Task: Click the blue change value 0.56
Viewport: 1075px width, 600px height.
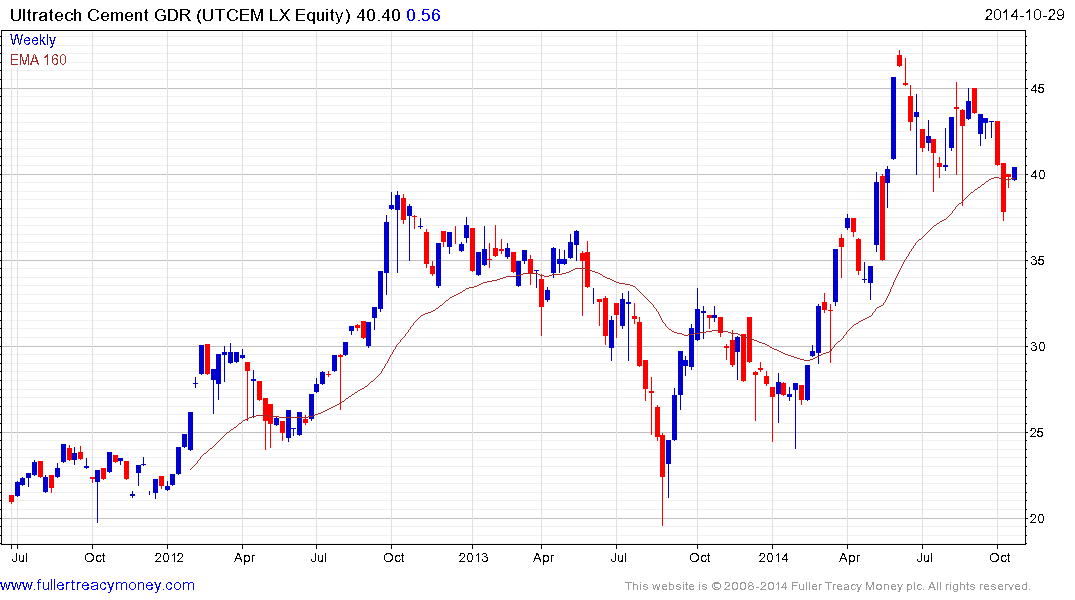Action: (424, 15)
